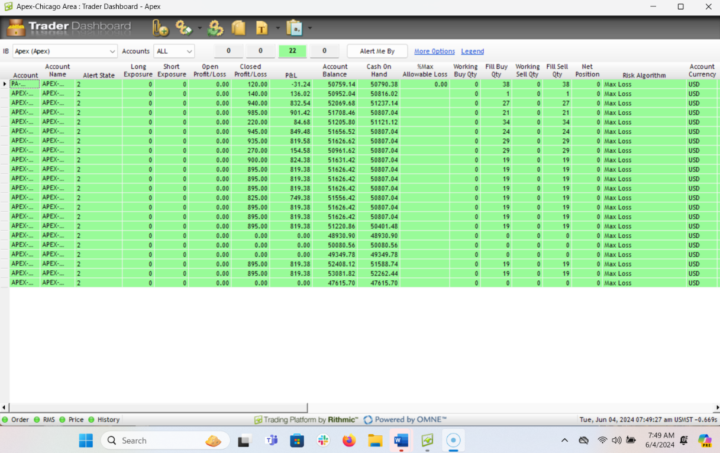Open Firefox from the taskbar
This screenshot has height=453, width=720.
tap(349, 441)
